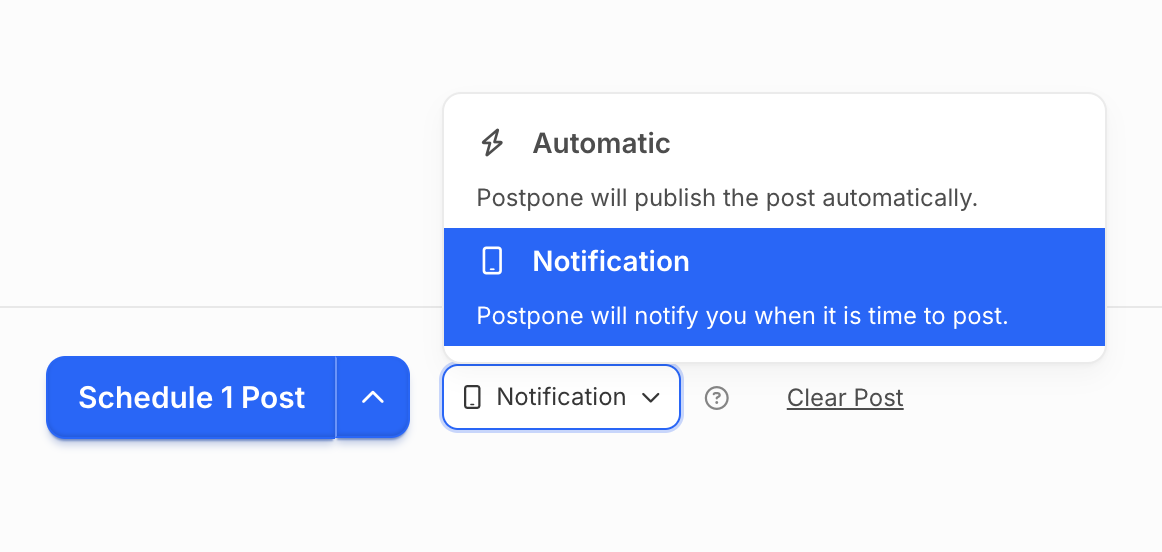This screenshot has width=1162, height=552.
Task: Click the question mark help icon
Action: (717, 398)
